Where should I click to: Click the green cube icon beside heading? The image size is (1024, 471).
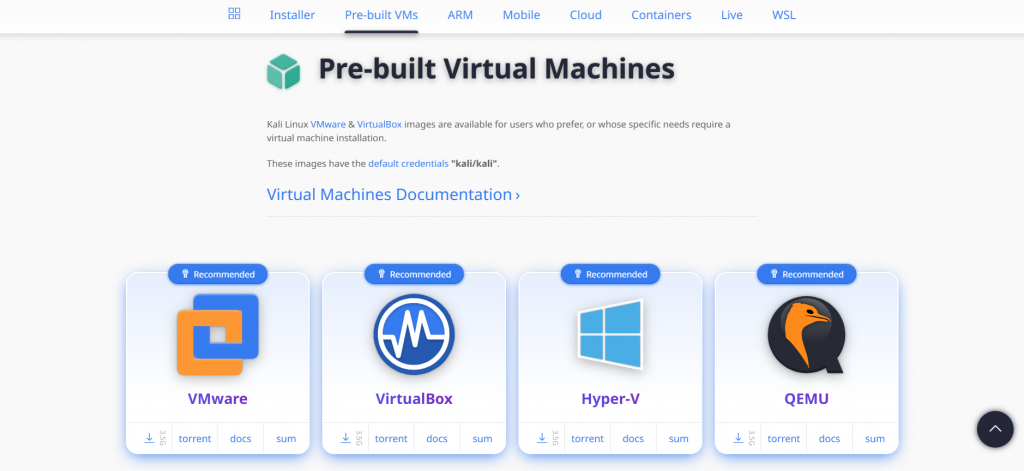click(283, 71)
